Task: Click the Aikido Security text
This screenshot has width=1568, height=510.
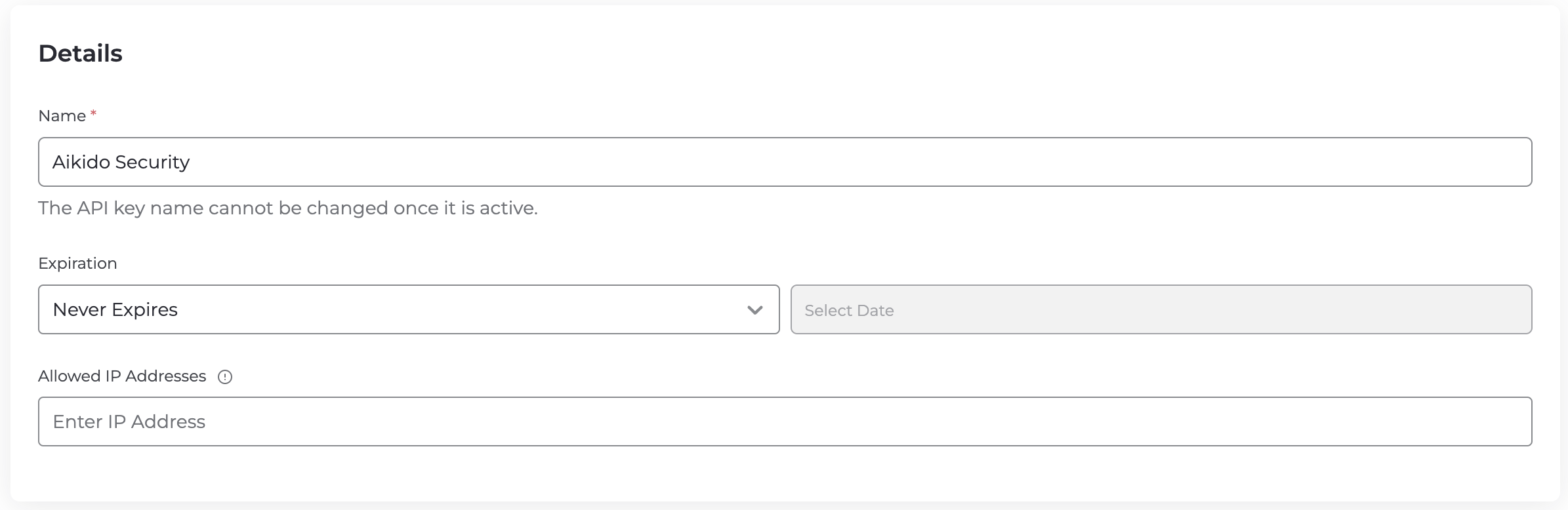Action: [121, 162]
